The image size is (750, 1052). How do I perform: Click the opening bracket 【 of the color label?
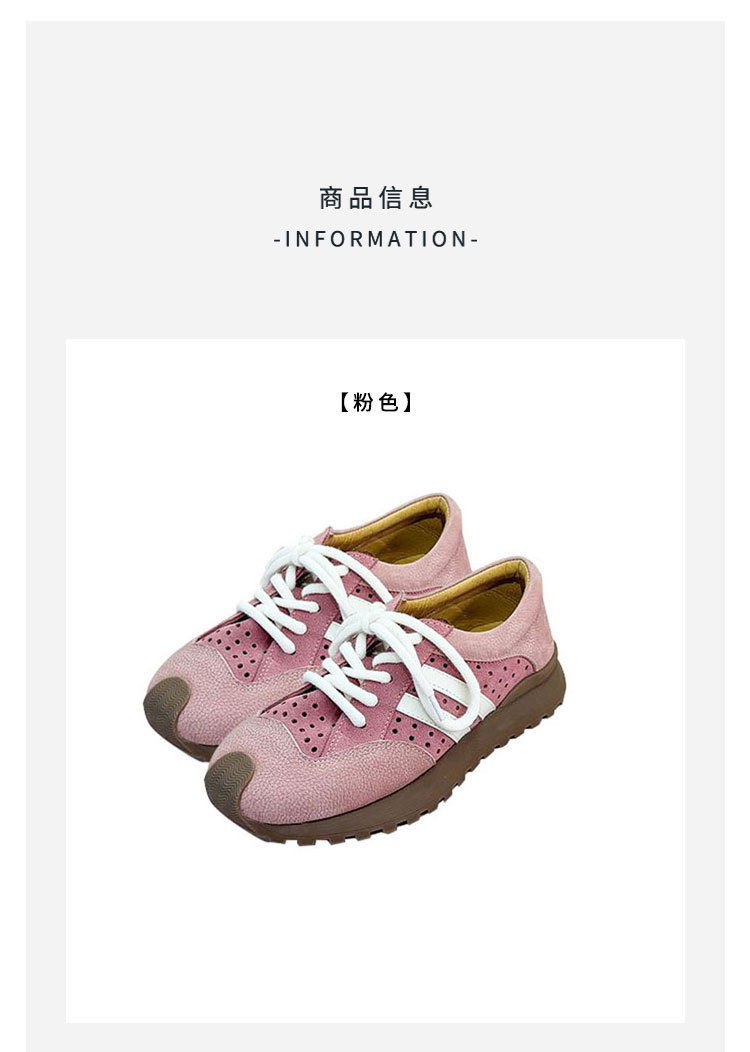coord(341,402)
